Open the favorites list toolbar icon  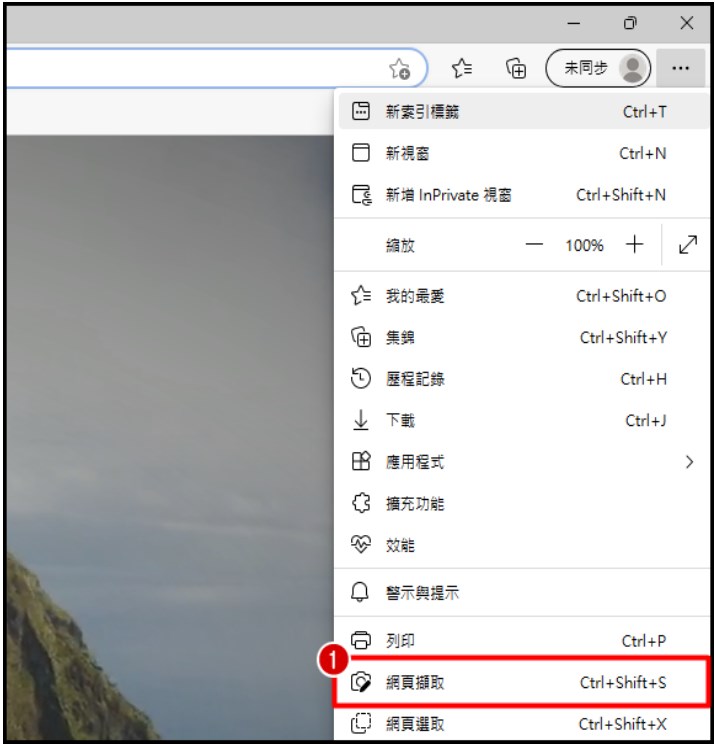(462, 68)
